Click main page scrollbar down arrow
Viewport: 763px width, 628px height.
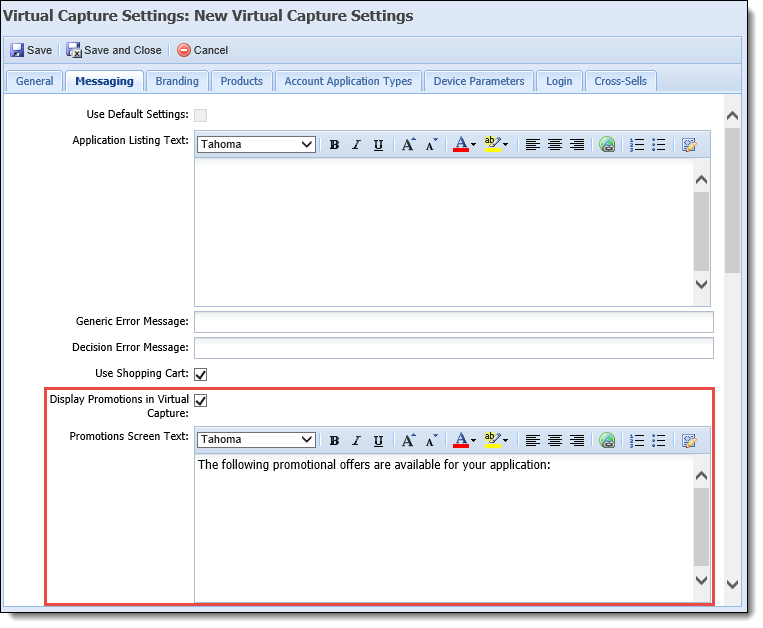coord(732,584)
